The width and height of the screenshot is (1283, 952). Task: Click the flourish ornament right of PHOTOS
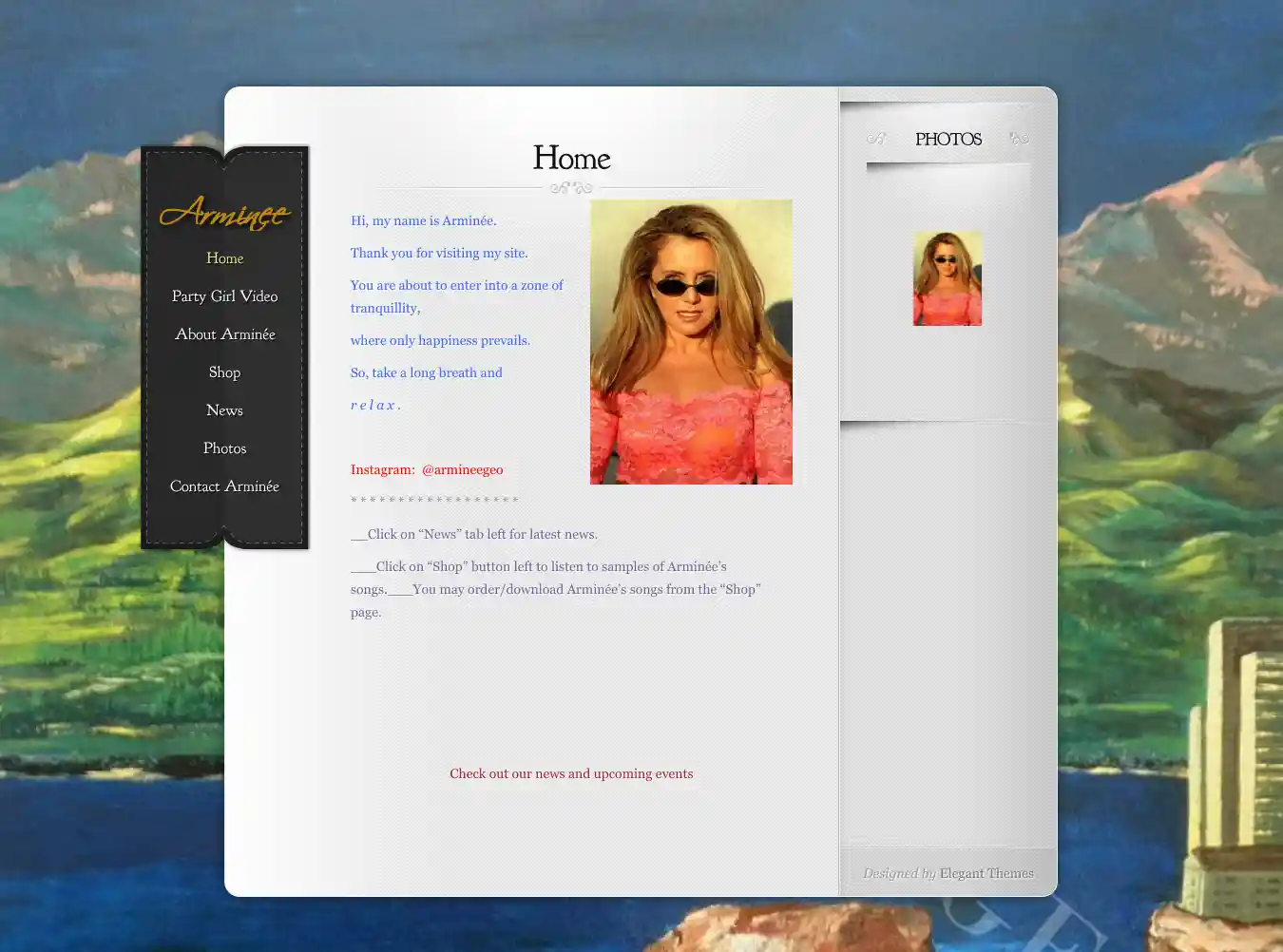pyautogui.click(x=1019, y=139)
